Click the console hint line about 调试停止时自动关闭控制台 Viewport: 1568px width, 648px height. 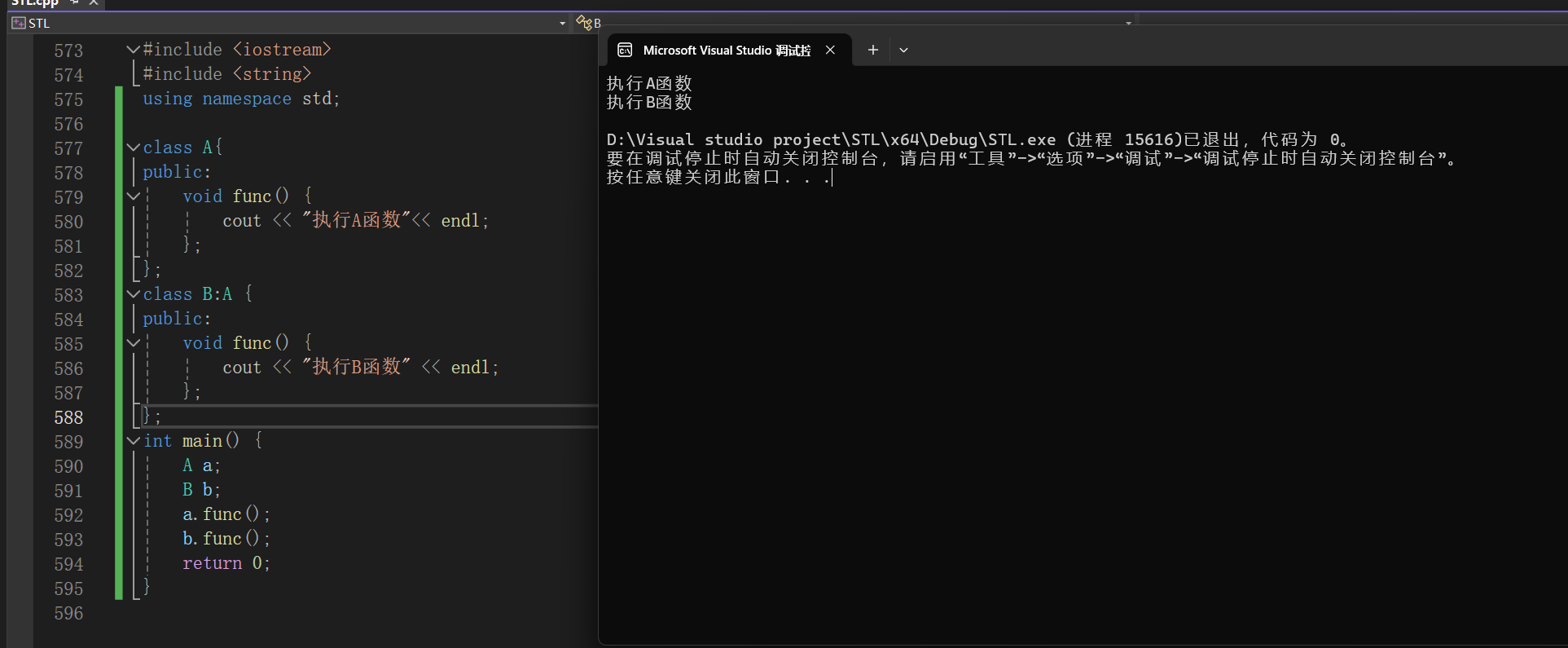point(1032,158)
